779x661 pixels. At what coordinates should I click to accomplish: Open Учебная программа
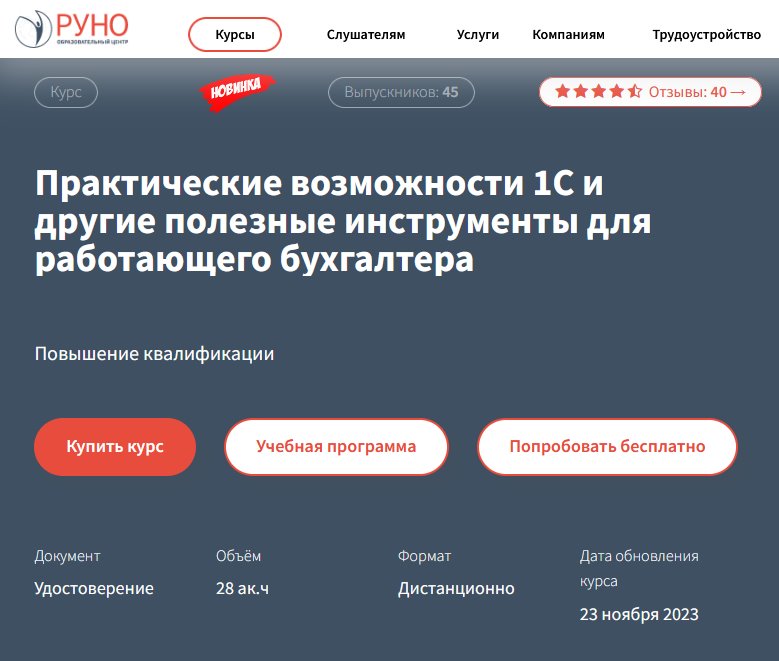click(336, 446)
